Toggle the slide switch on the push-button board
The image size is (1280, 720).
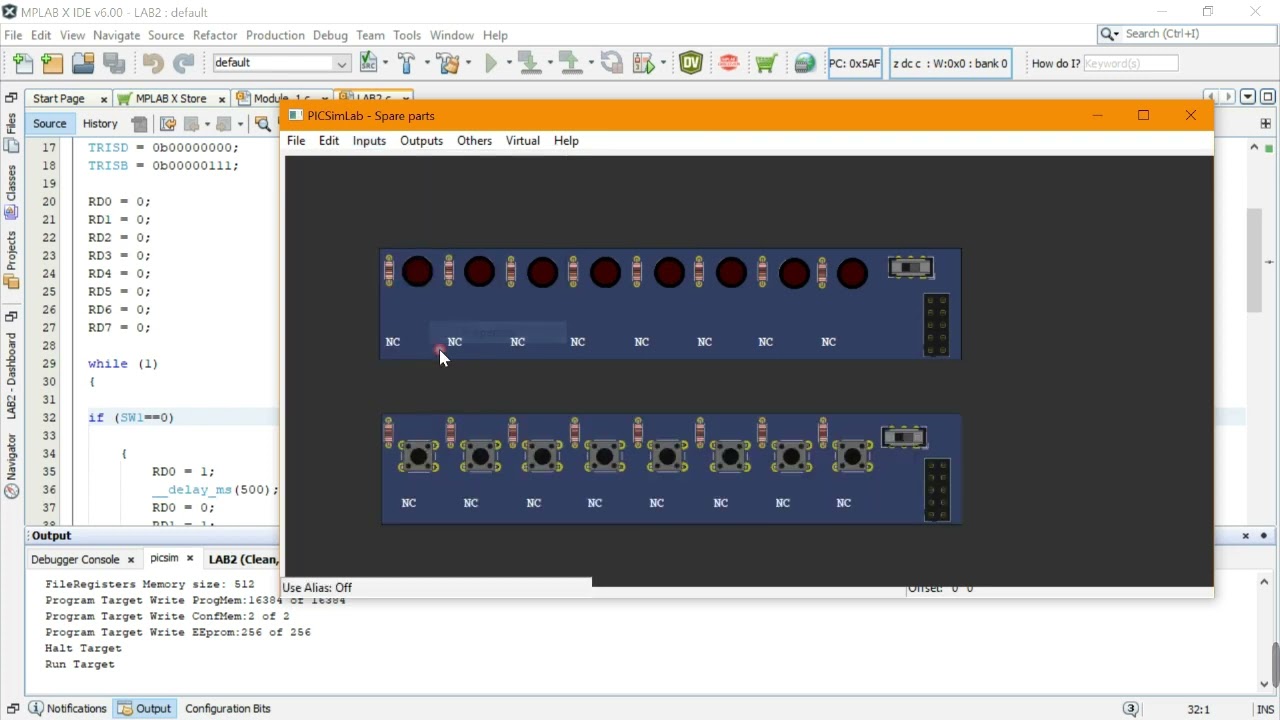(904, 437)
